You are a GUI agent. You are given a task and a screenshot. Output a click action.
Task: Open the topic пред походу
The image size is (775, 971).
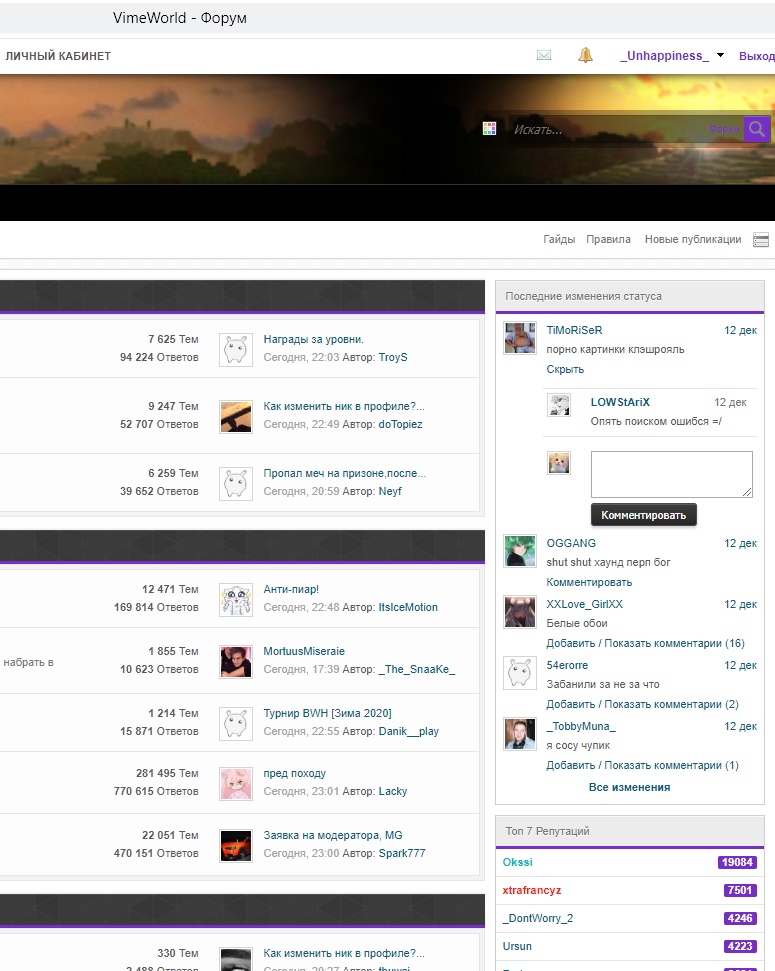pos(294,773)
